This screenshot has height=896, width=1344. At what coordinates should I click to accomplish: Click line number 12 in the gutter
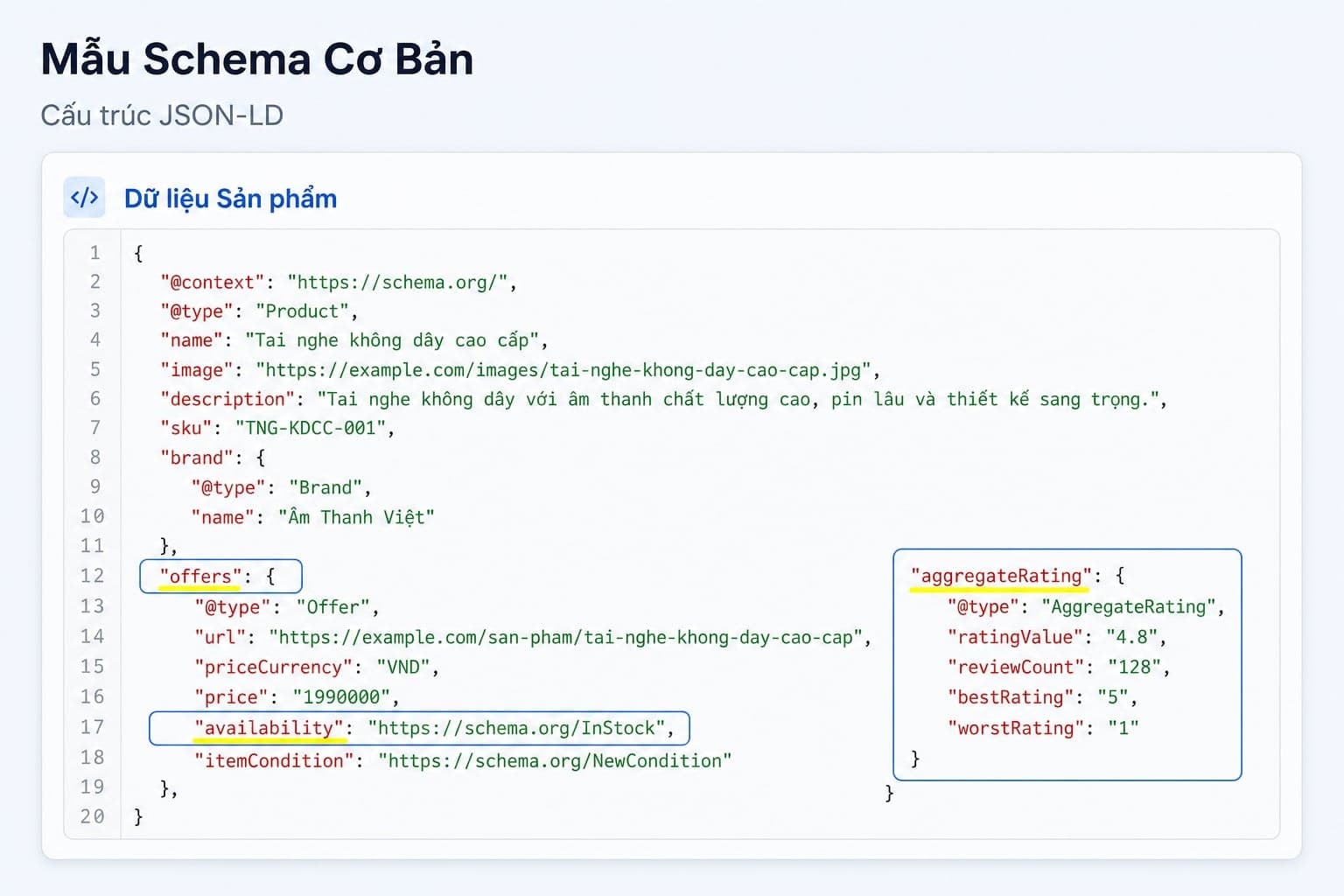tap(92, 577)
